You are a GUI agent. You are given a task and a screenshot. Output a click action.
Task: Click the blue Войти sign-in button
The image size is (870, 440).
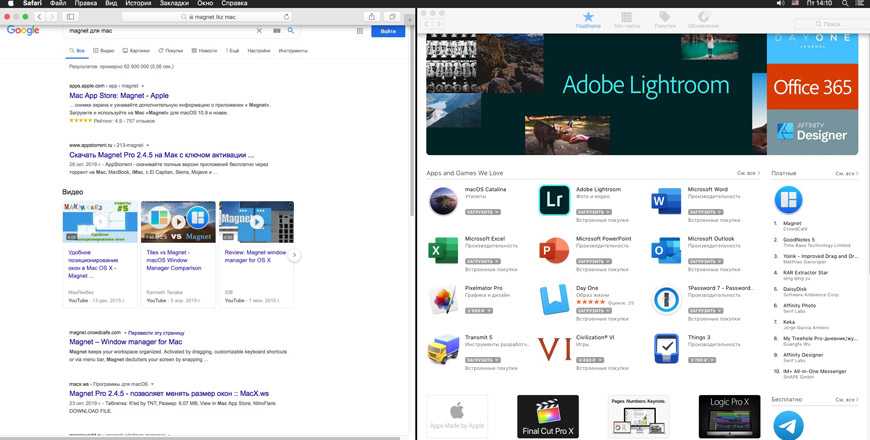click(389, 32)
